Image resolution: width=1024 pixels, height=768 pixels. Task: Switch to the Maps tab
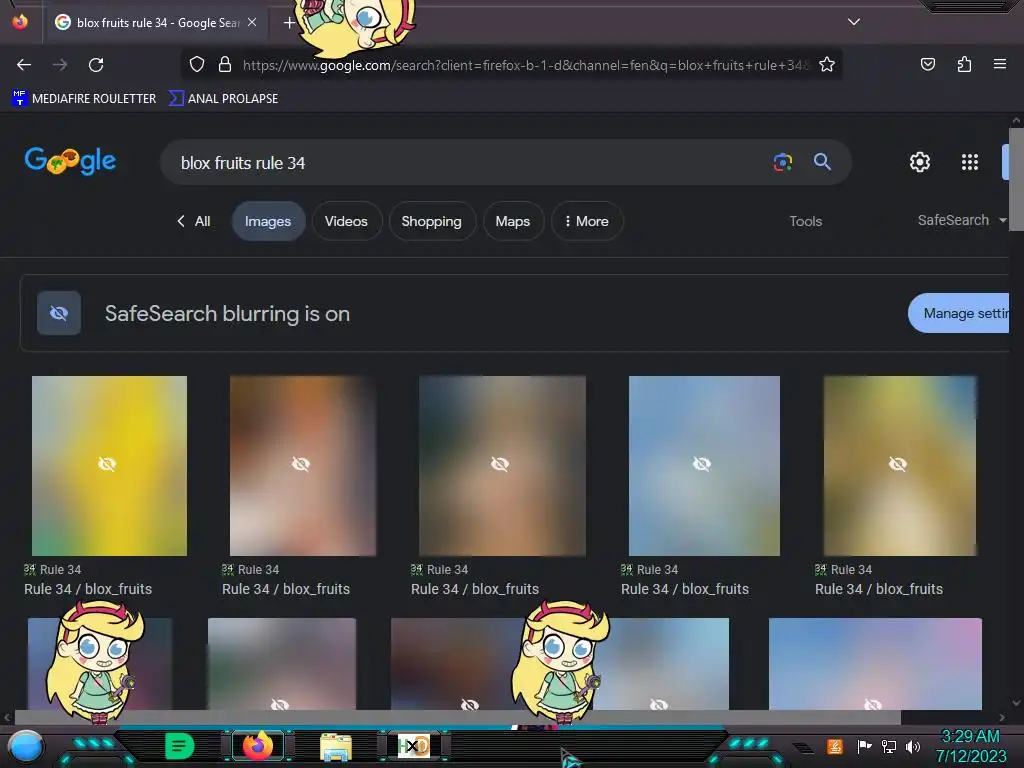click(x=513, y=221)
